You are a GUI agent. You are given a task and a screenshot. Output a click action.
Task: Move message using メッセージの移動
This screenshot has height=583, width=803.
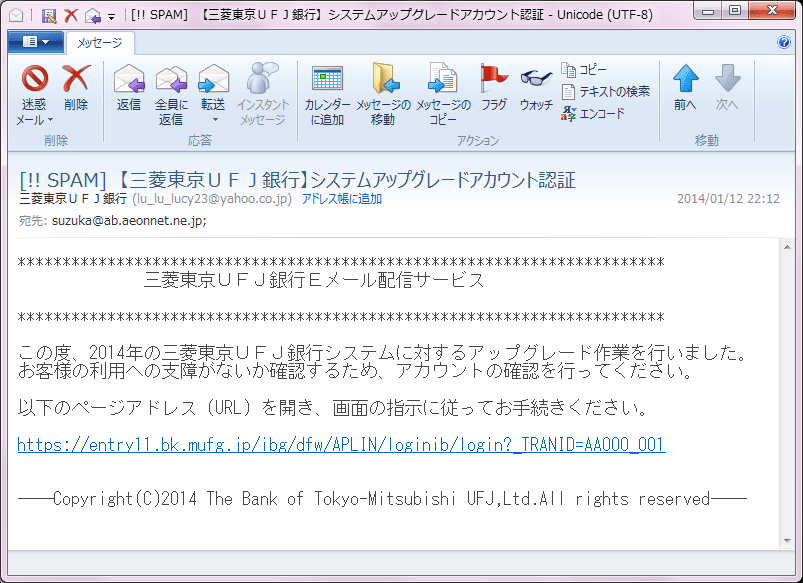(383, 95)
